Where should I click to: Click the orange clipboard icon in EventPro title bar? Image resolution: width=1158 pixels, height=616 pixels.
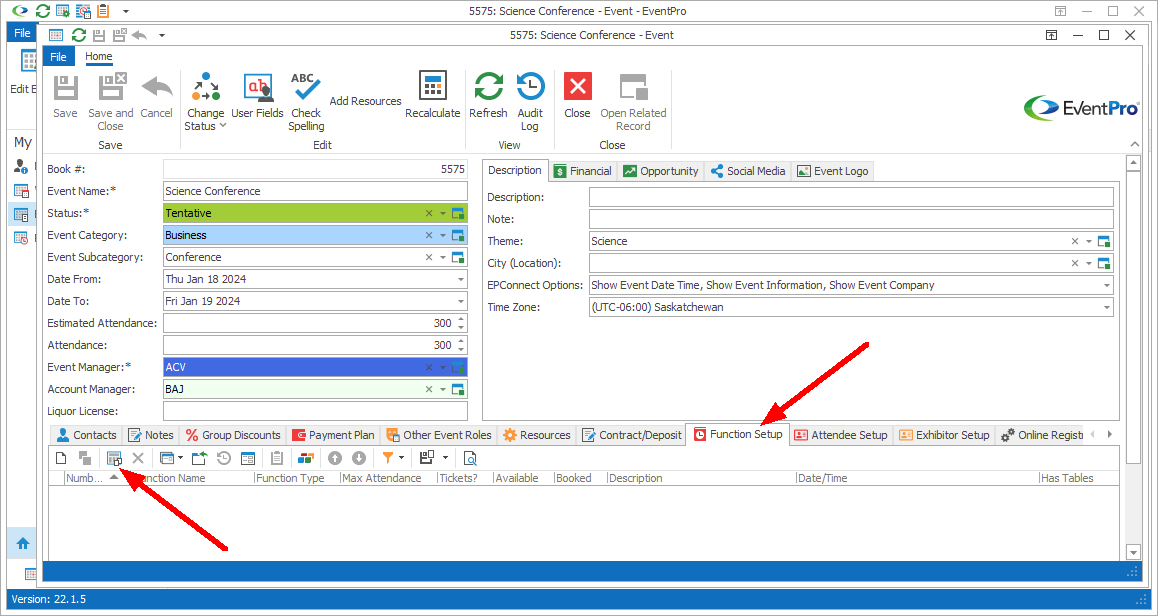click(103, 11)
